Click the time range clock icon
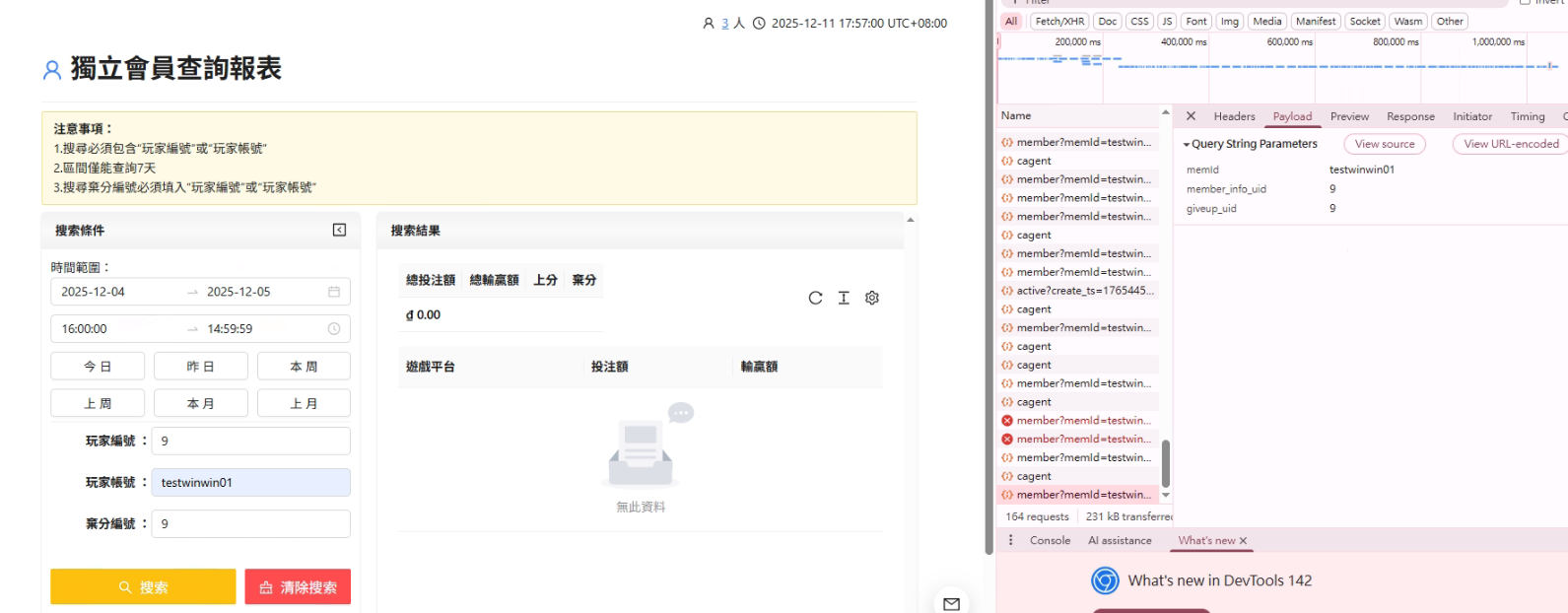 (334, 329)
